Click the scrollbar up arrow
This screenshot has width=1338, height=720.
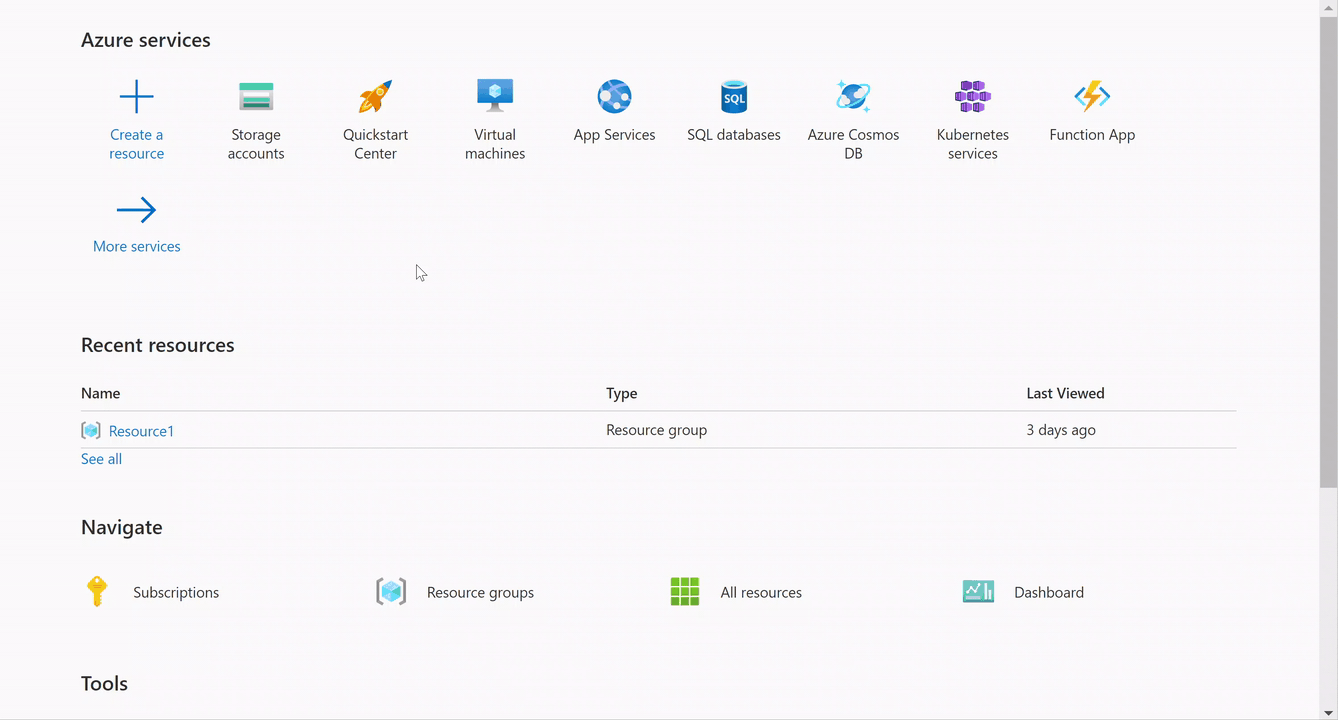[x=1329, y=7]
